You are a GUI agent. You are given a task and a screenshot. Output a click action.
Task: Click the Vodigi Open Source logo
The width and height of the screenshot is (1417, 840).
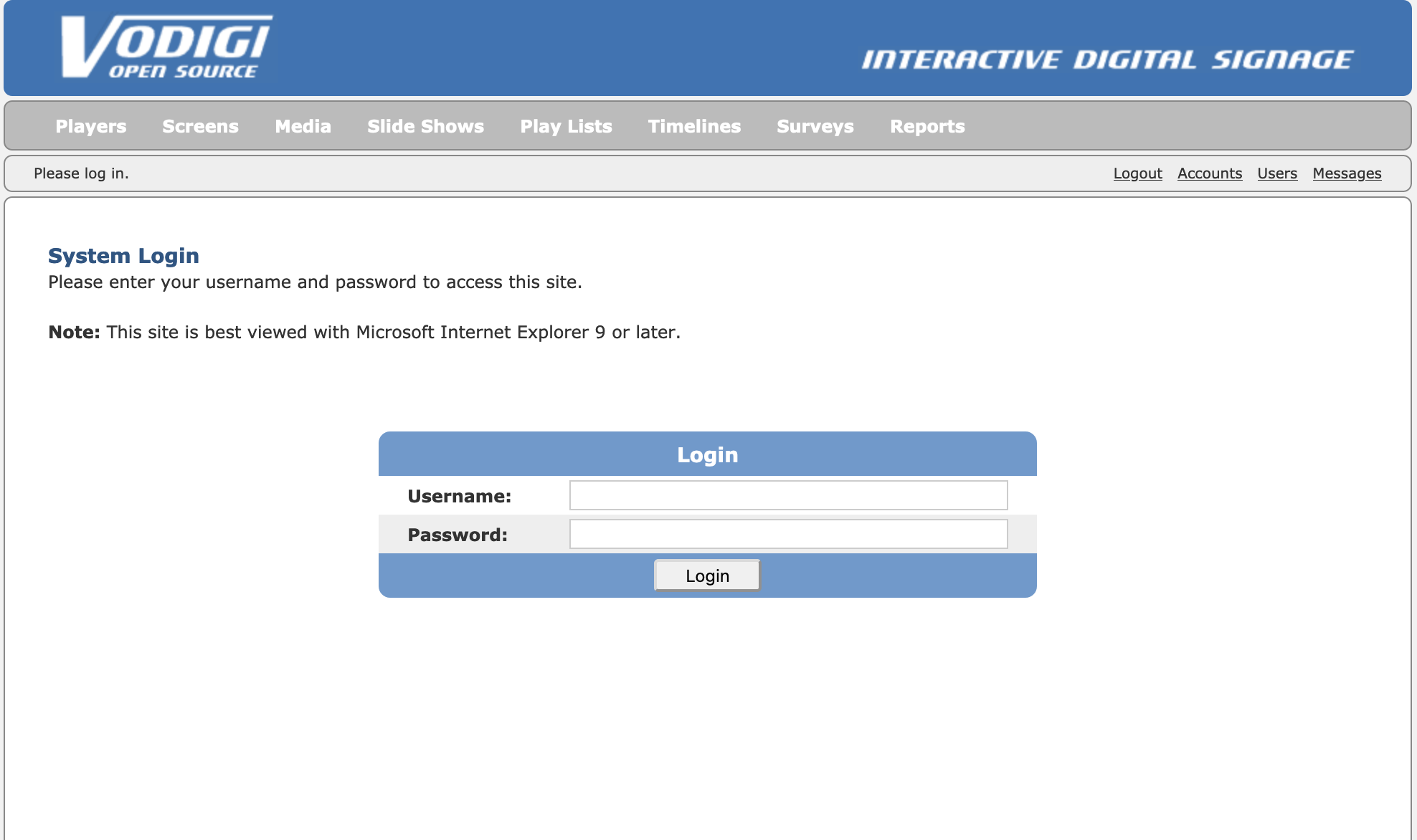point(166,47)
